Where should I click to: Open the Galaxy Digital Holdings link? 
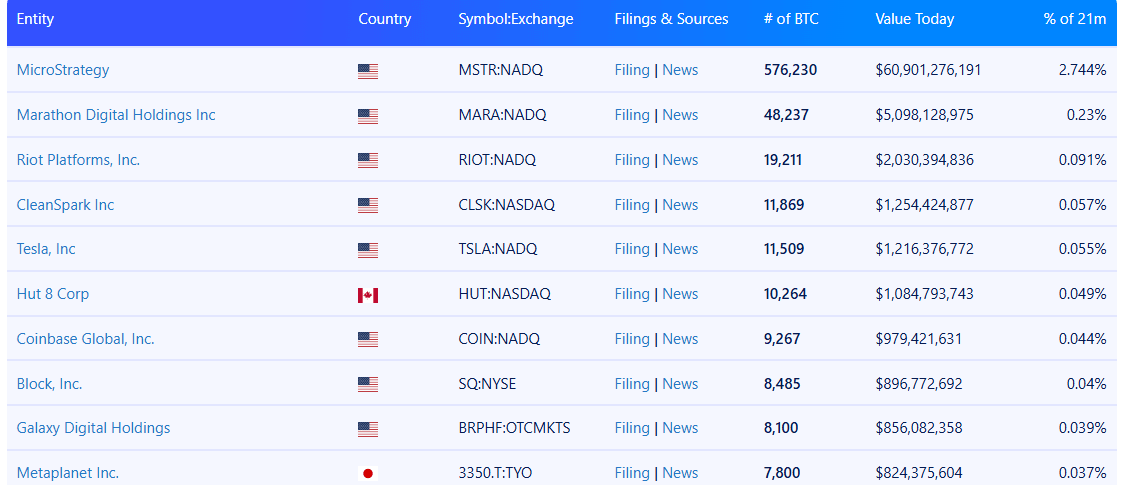94,427
